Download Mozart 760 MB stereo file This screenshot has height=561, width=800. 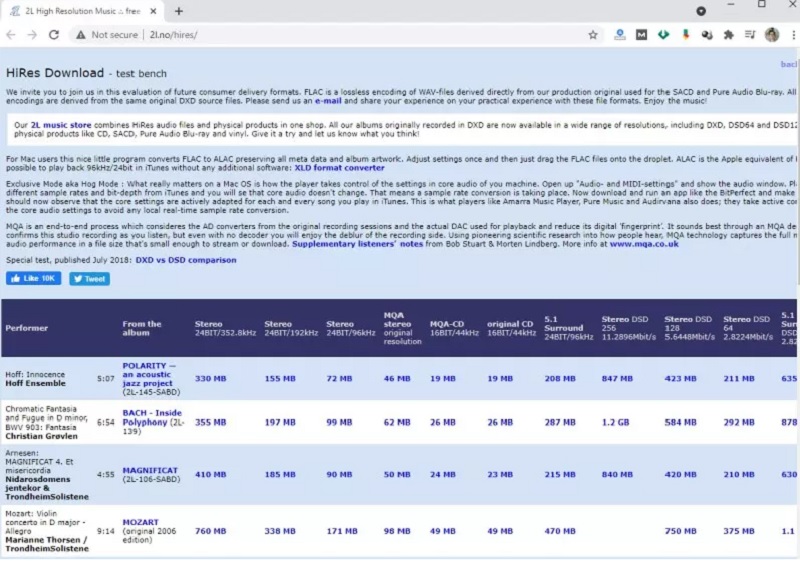pyautogui.click(x=210, y=531)
